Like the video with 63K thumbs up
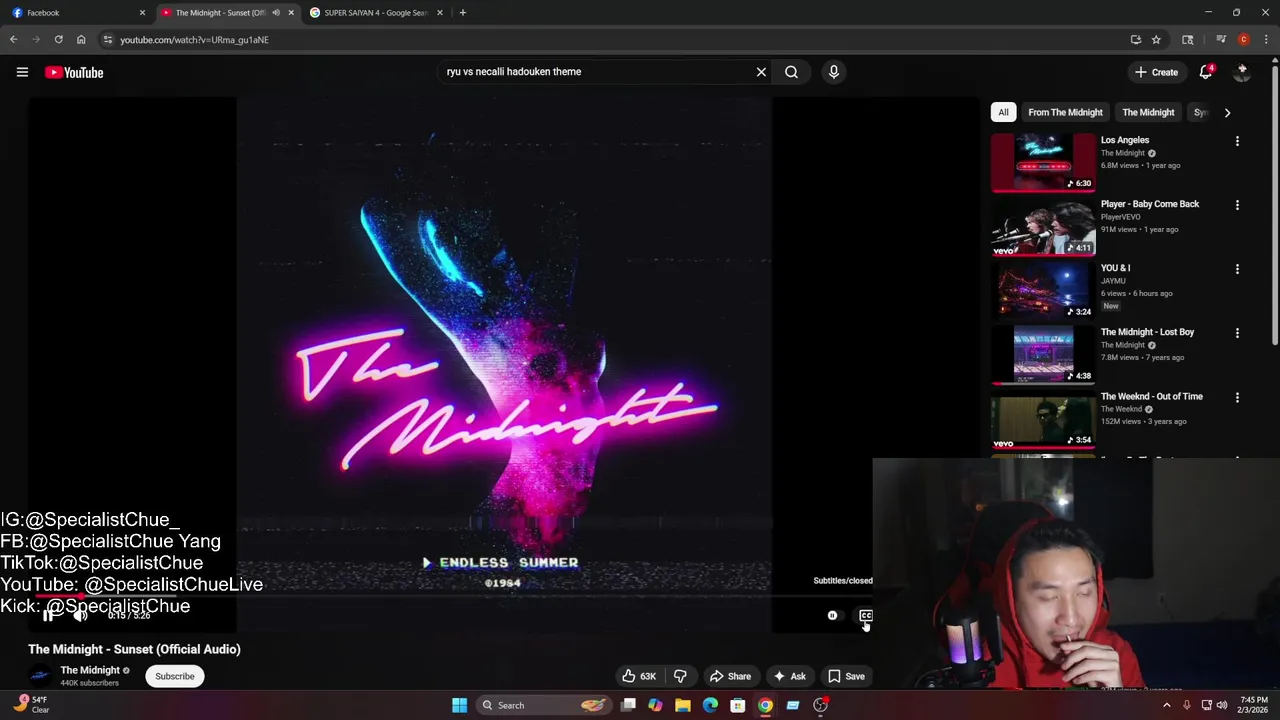Viewport: 1280px width, 720px height. [639, 676]
